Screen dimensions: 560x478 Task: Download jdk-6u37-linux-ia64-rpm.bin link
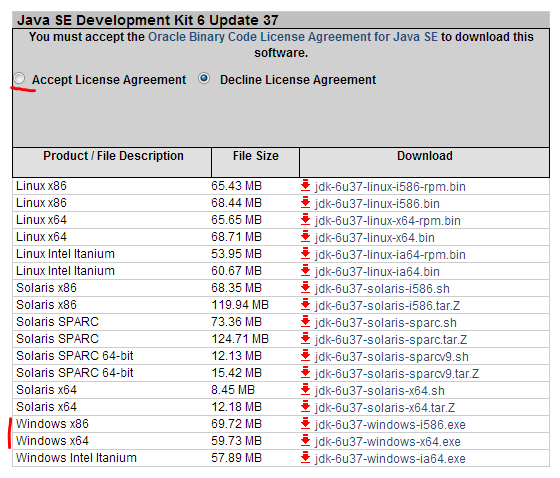[390, 255]
